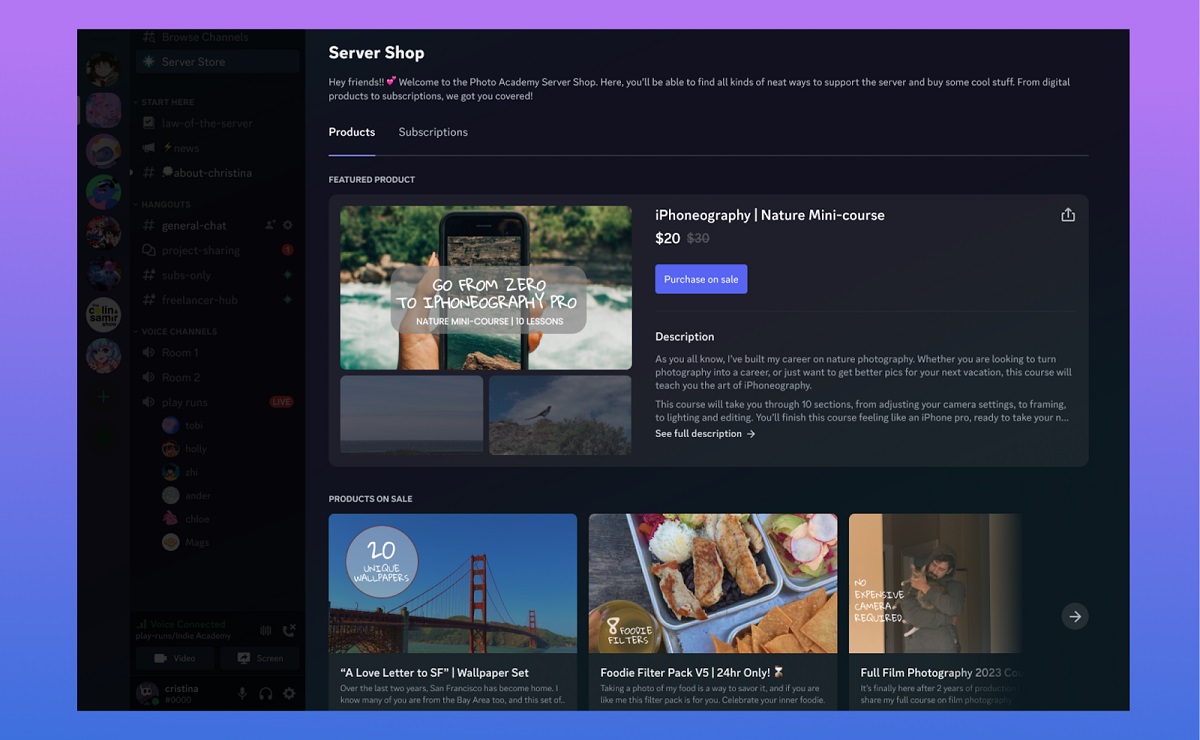Viewport: 1200px width, 740px height.
Task: Switch to the Subscriptions tab
Action: (x=433, y=132)
